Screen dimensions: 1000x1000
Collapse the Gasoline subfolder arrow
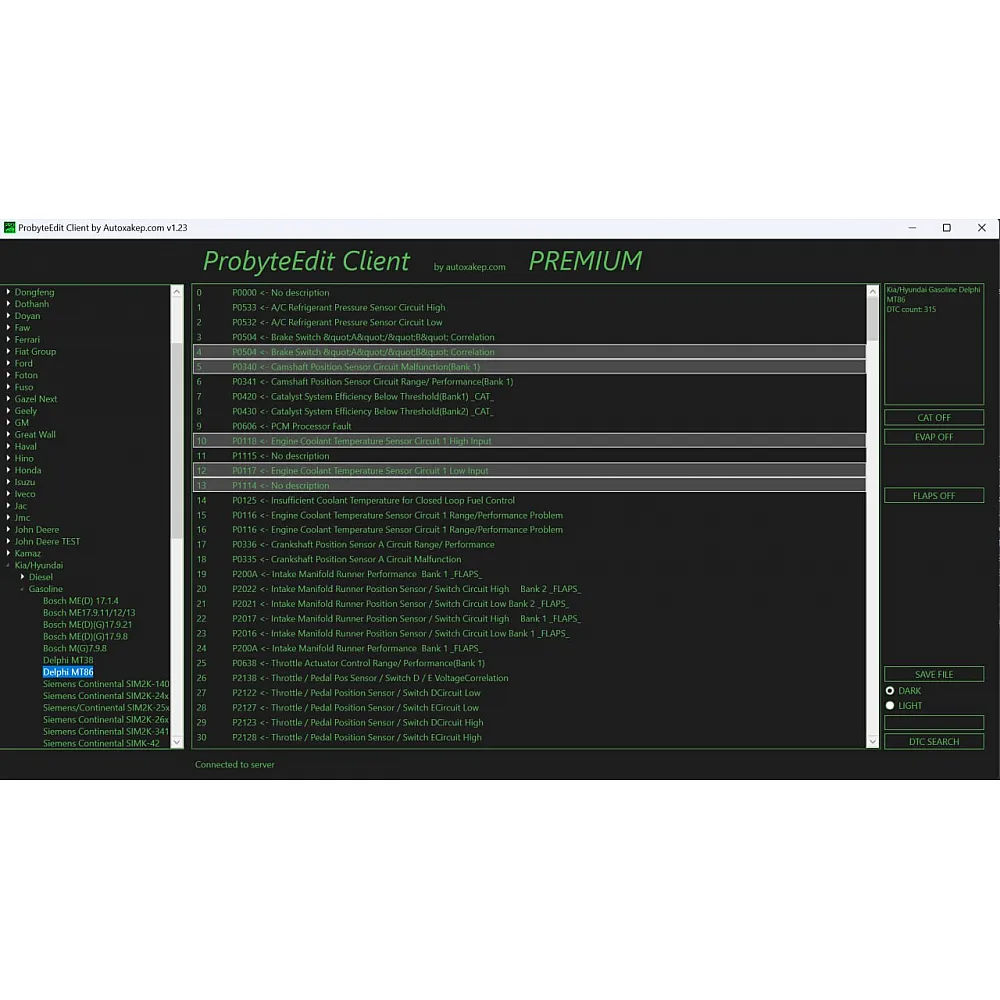pyautogui.click(x=22, y=589)
